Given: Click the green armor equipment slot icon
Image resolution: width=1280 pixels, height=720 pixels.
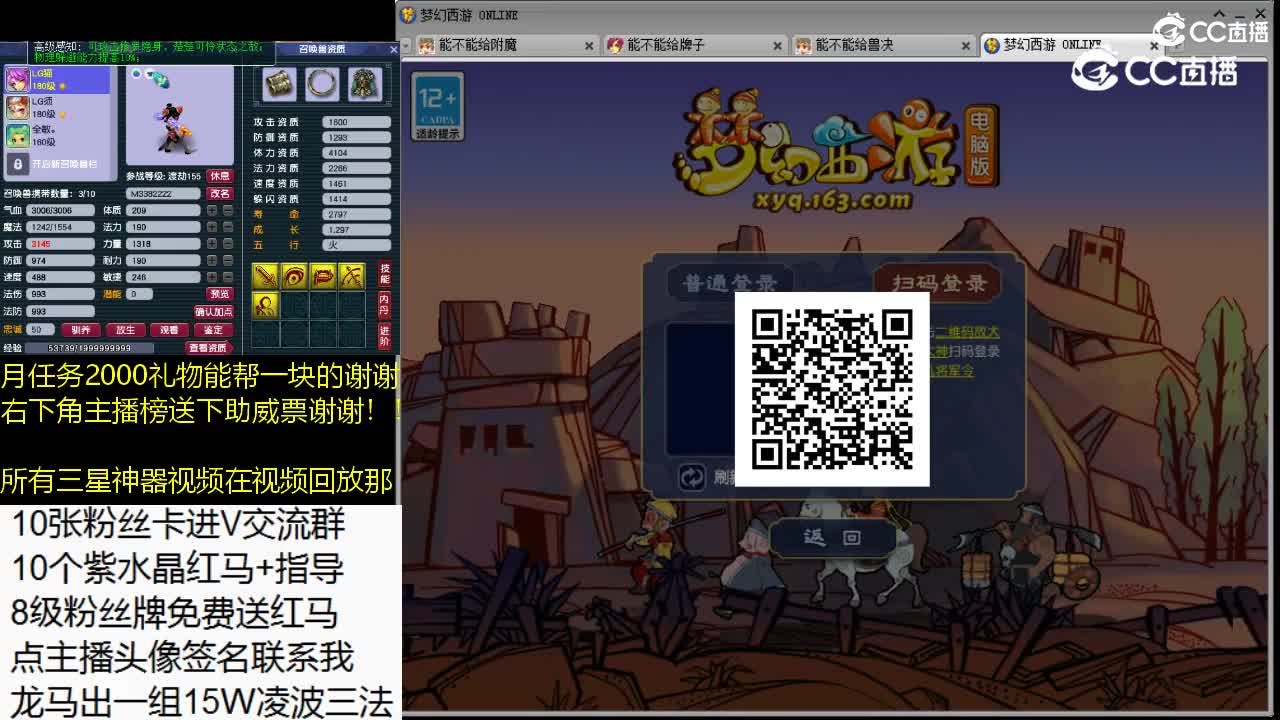Looking at the screenshot, I should point(365,85).
